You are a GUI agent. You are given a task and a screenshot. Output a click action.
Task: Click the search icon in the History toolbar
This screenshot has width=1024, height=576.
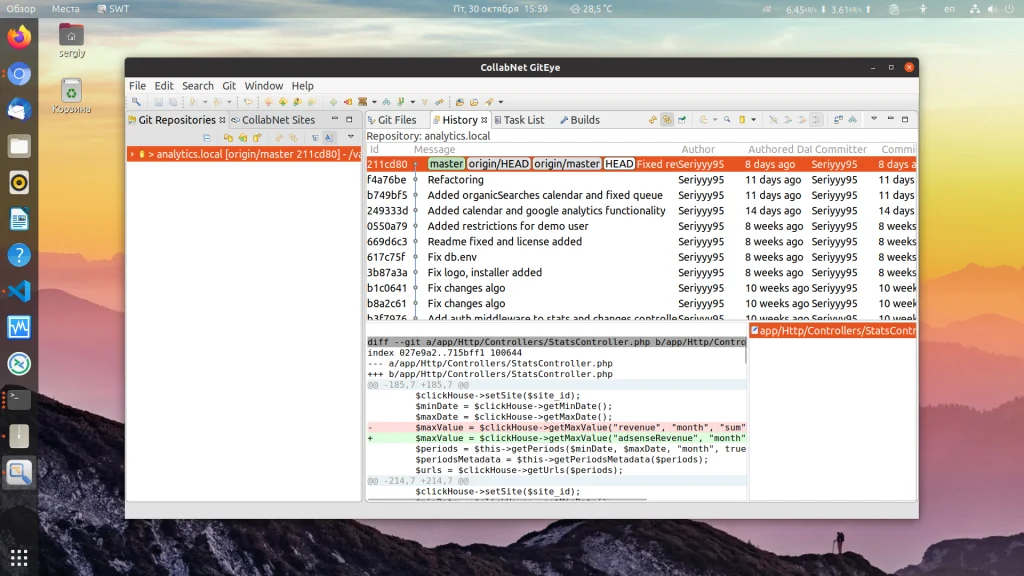click(728, 120)
